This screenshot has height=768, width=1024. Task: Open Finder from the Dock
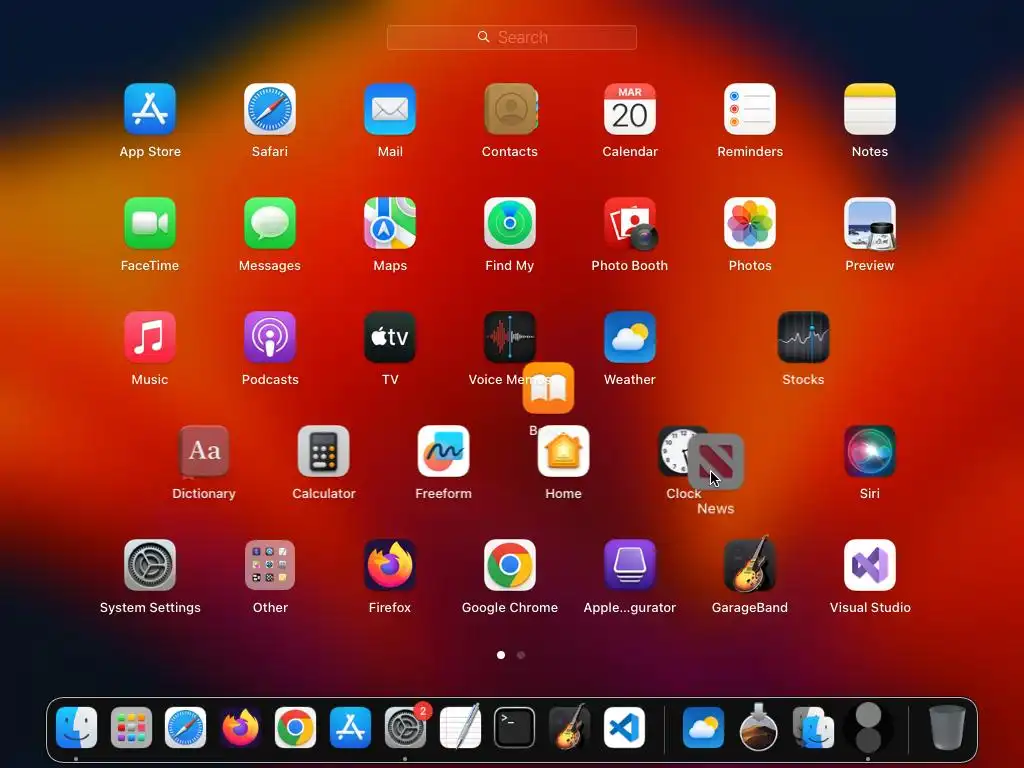76,728
